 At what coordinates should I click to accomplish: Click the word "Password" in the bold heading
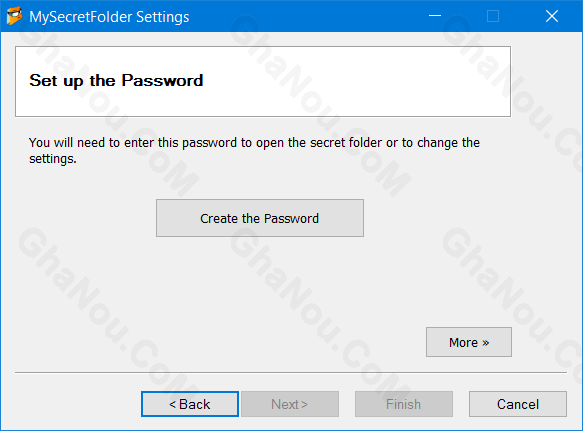[x=162, y=81]
